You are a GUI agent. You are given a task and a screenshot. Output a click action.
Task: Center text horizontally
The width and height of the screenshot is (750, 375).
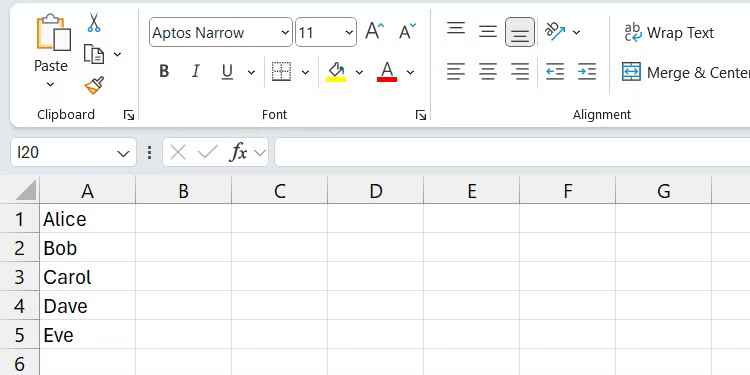(x=488, y=72)
